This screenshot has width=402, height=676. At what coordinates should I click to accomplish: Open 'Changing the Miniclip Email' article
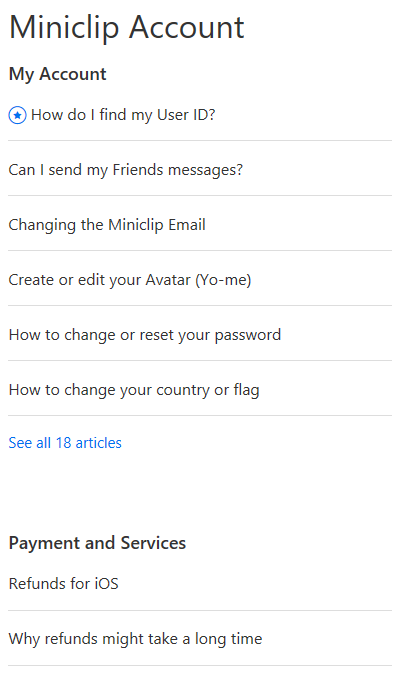pyautogui.click(x=107, y=225)
